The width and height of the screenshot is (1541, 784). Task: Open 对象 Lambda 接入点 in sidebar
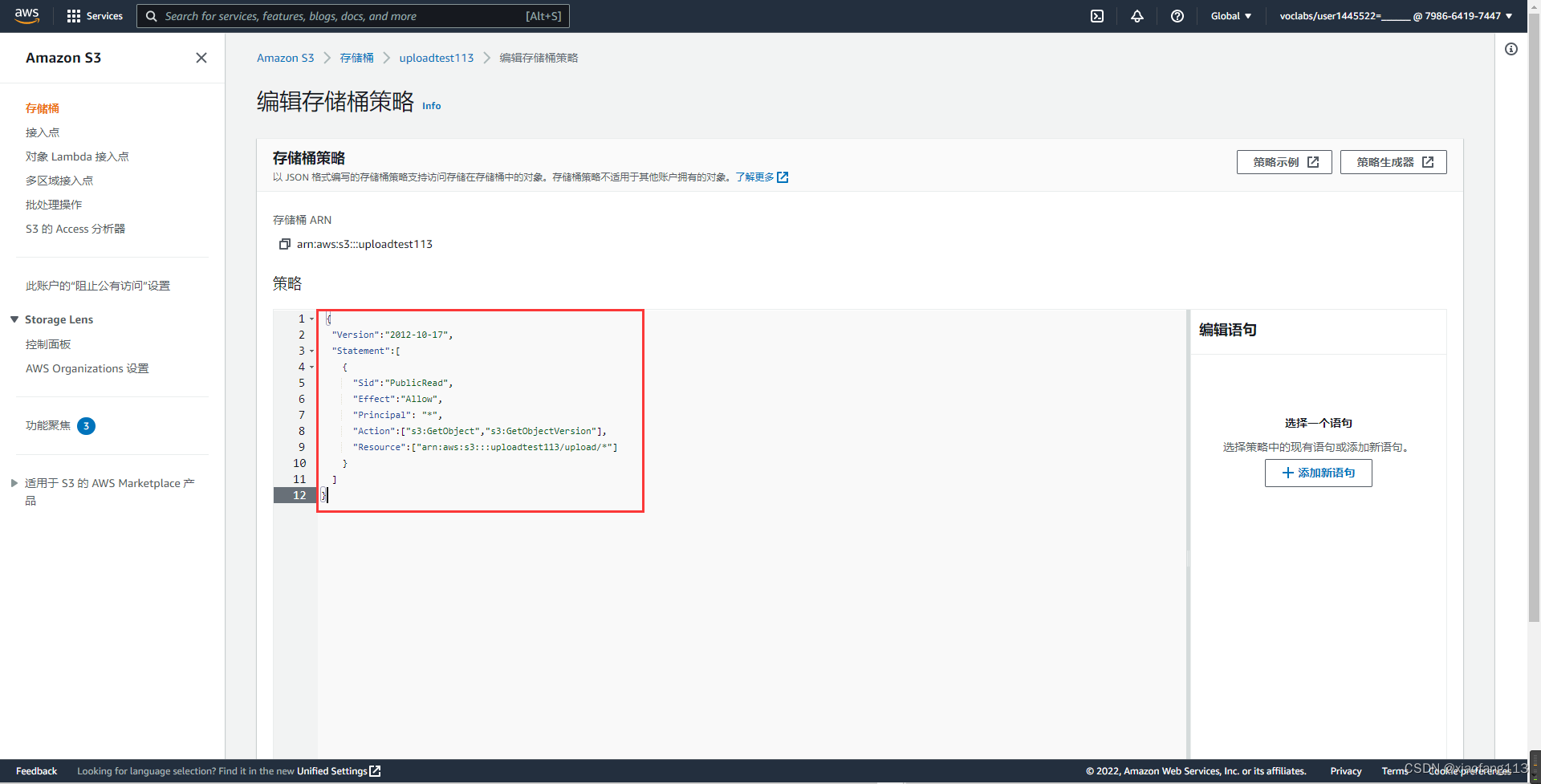pos(77,156)
